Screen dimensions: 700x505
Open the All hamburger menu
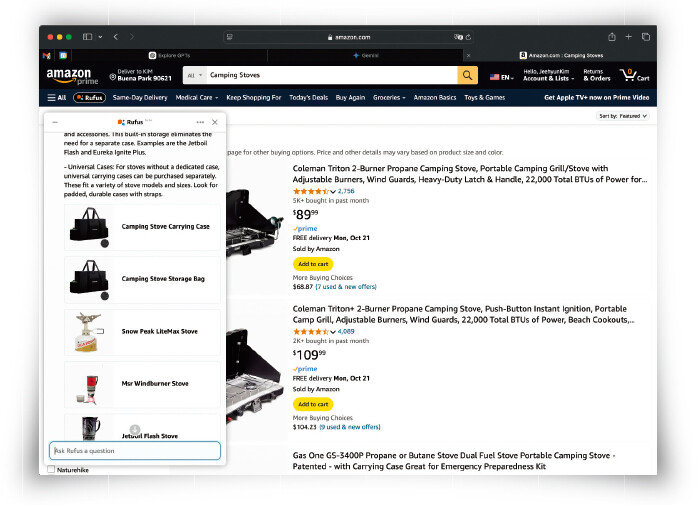(57, 98)
